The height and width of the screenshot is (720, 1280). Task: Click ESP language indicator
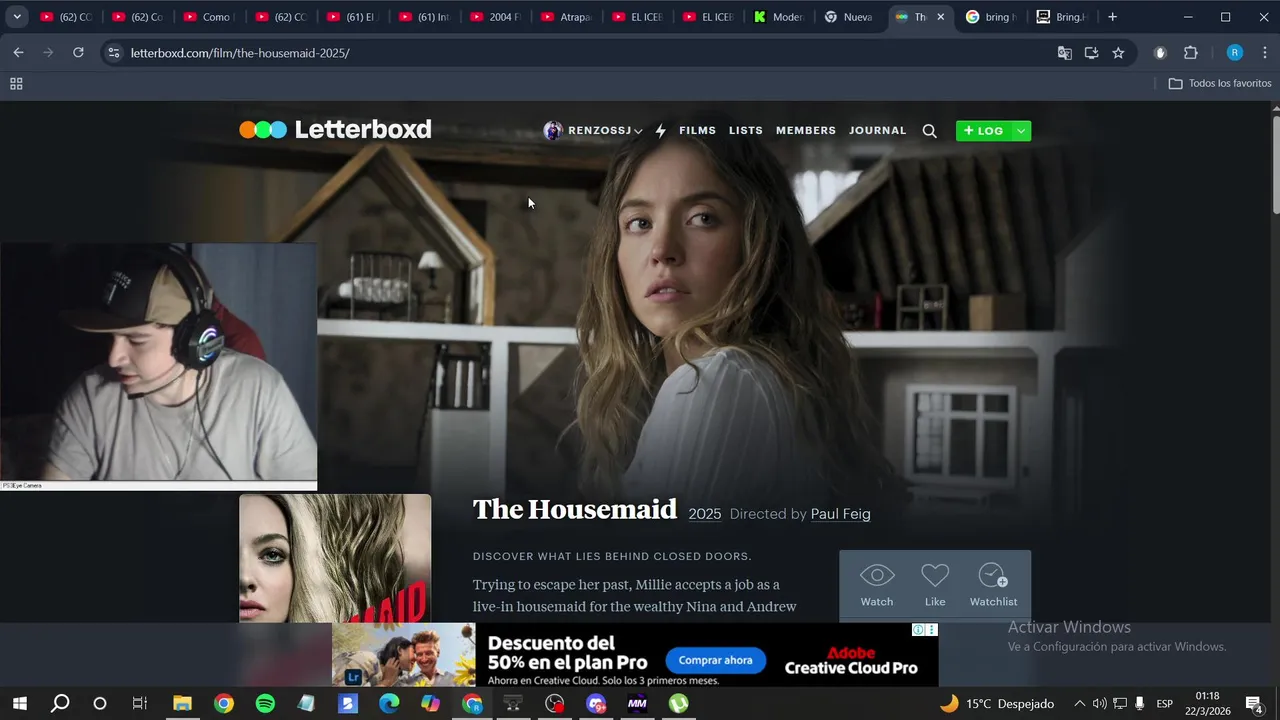[1165, 704]
